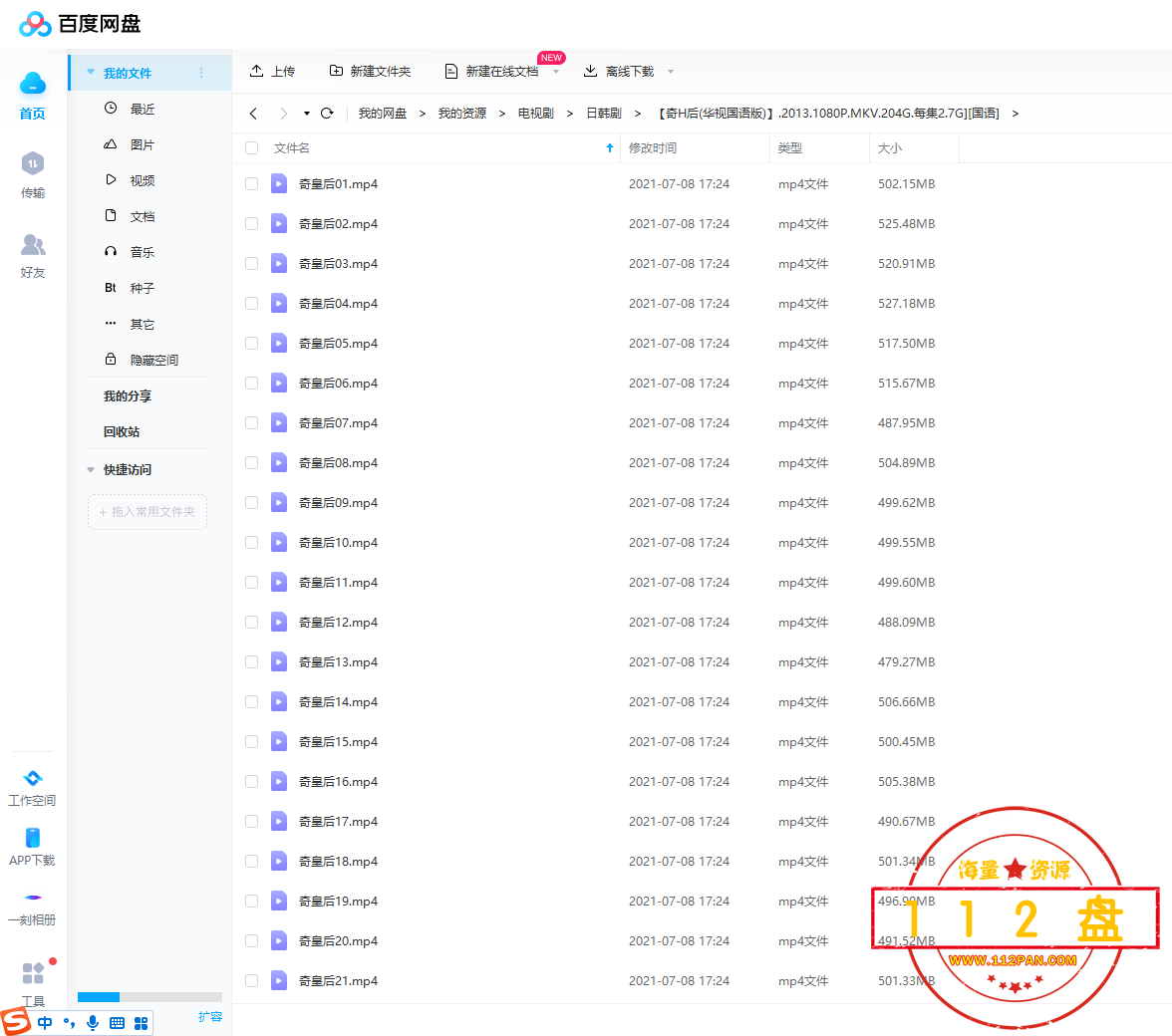Click the video file icon of 奇皇后01.mp4
Screen dimensions: 1172x1036
(x=279, y=183)
